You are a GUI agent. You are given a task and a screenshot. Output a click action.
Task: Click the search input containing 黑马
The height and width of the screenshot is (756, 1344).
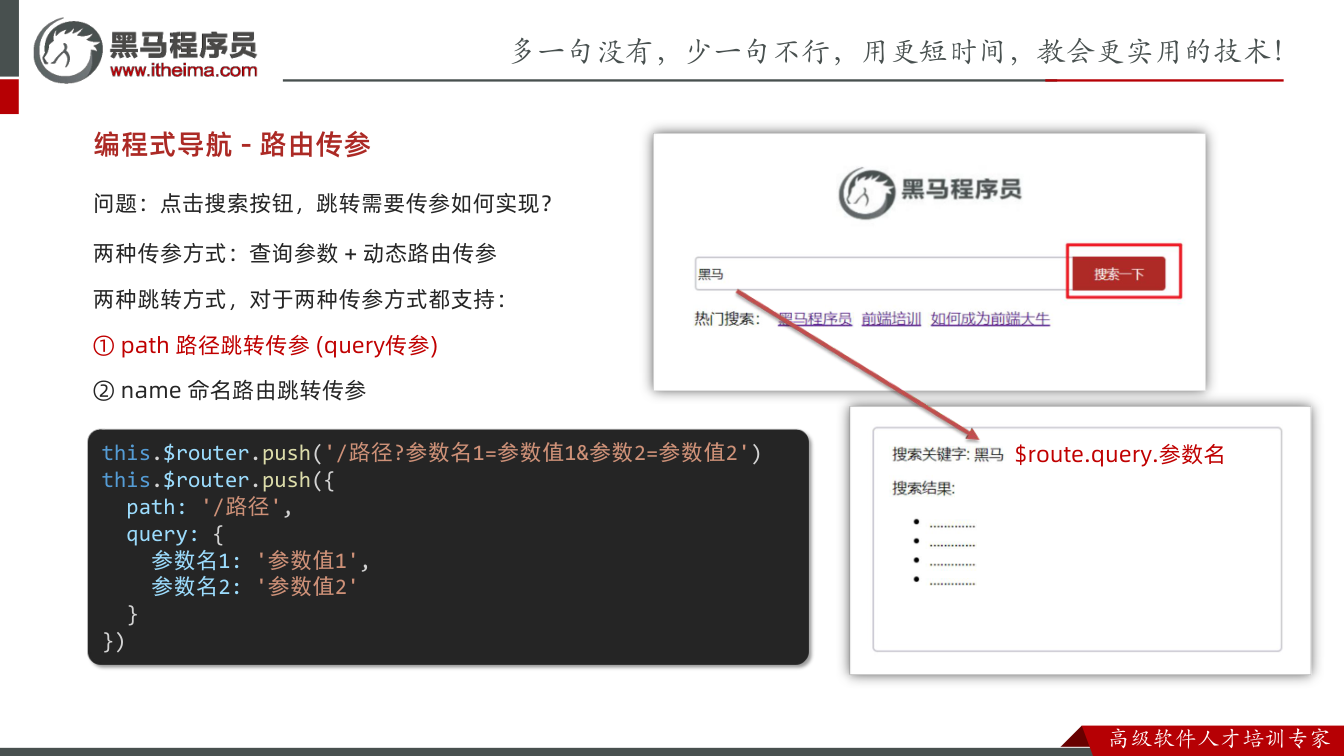883,273
